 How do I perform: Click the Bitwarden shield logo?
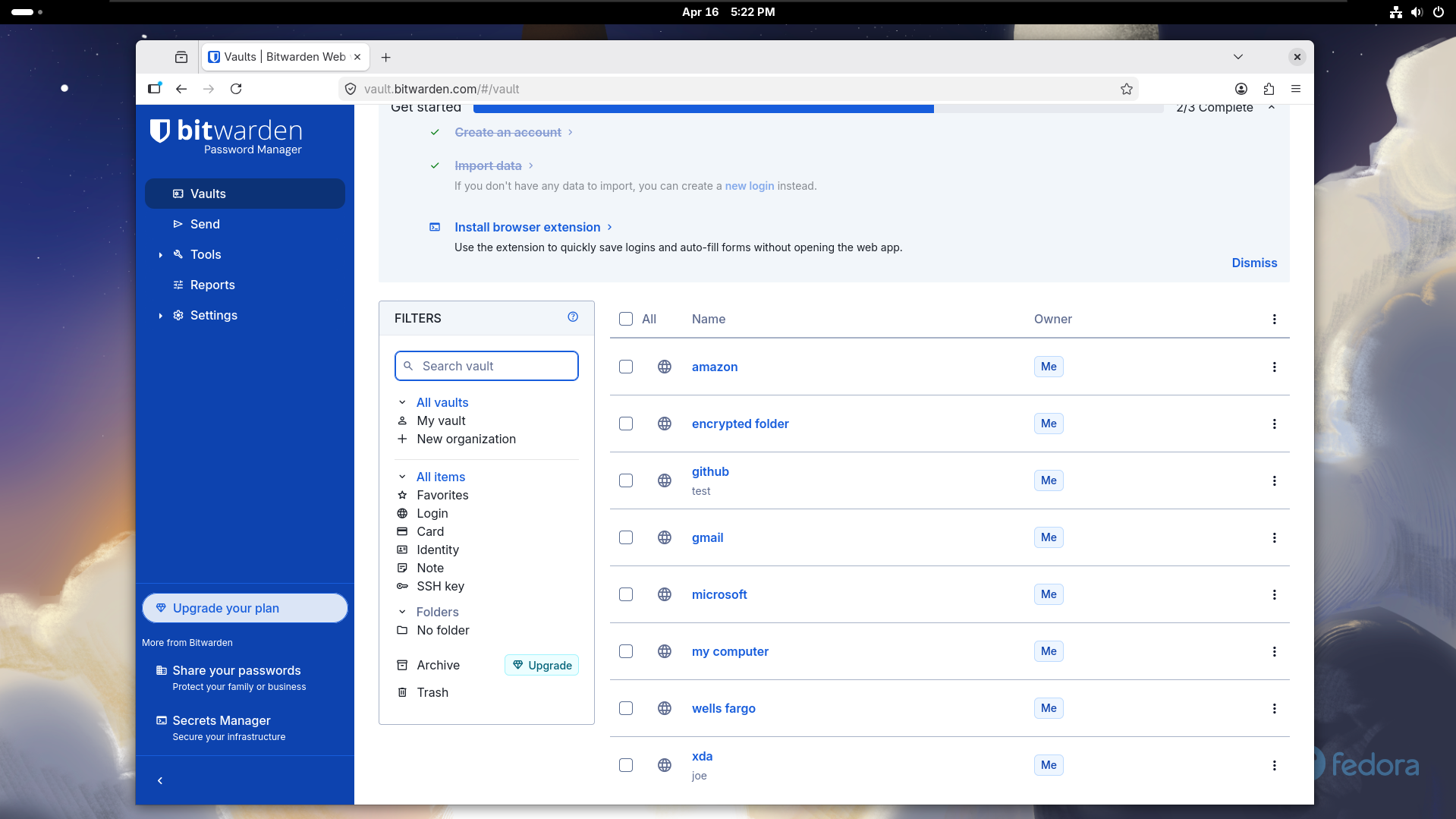[x=159, y=131]
